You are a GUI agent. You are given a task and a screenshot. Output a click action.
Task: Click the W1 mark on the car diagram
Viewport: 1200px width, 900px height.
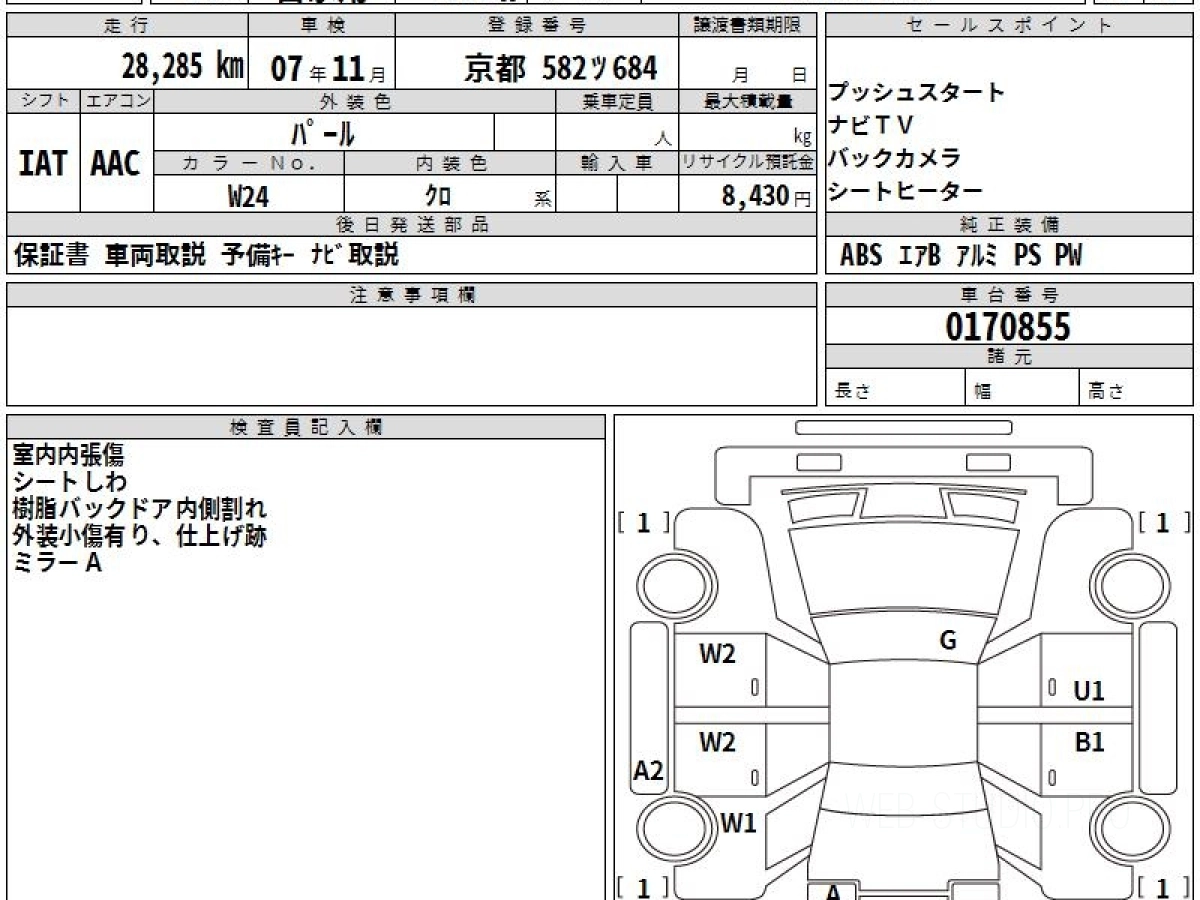tap(739, 823)
